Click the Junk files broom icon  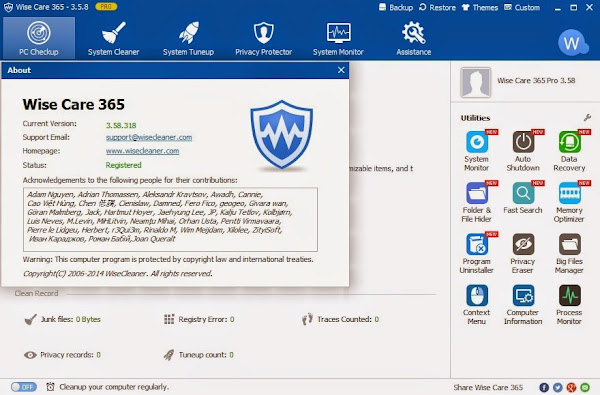click(x=31, y=319)
